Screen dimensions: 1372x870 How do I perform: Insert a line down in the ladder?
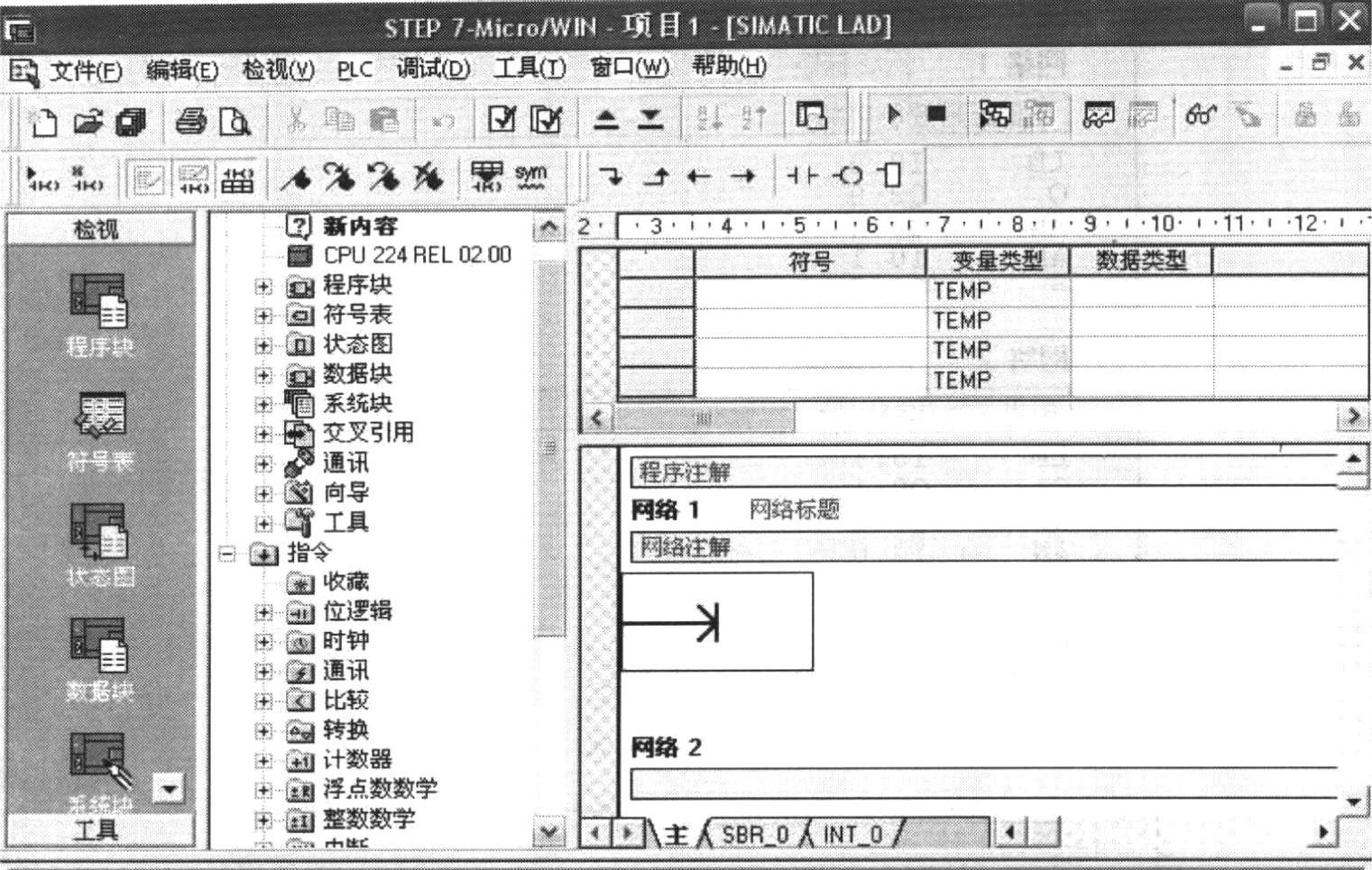tap(612, 176)
